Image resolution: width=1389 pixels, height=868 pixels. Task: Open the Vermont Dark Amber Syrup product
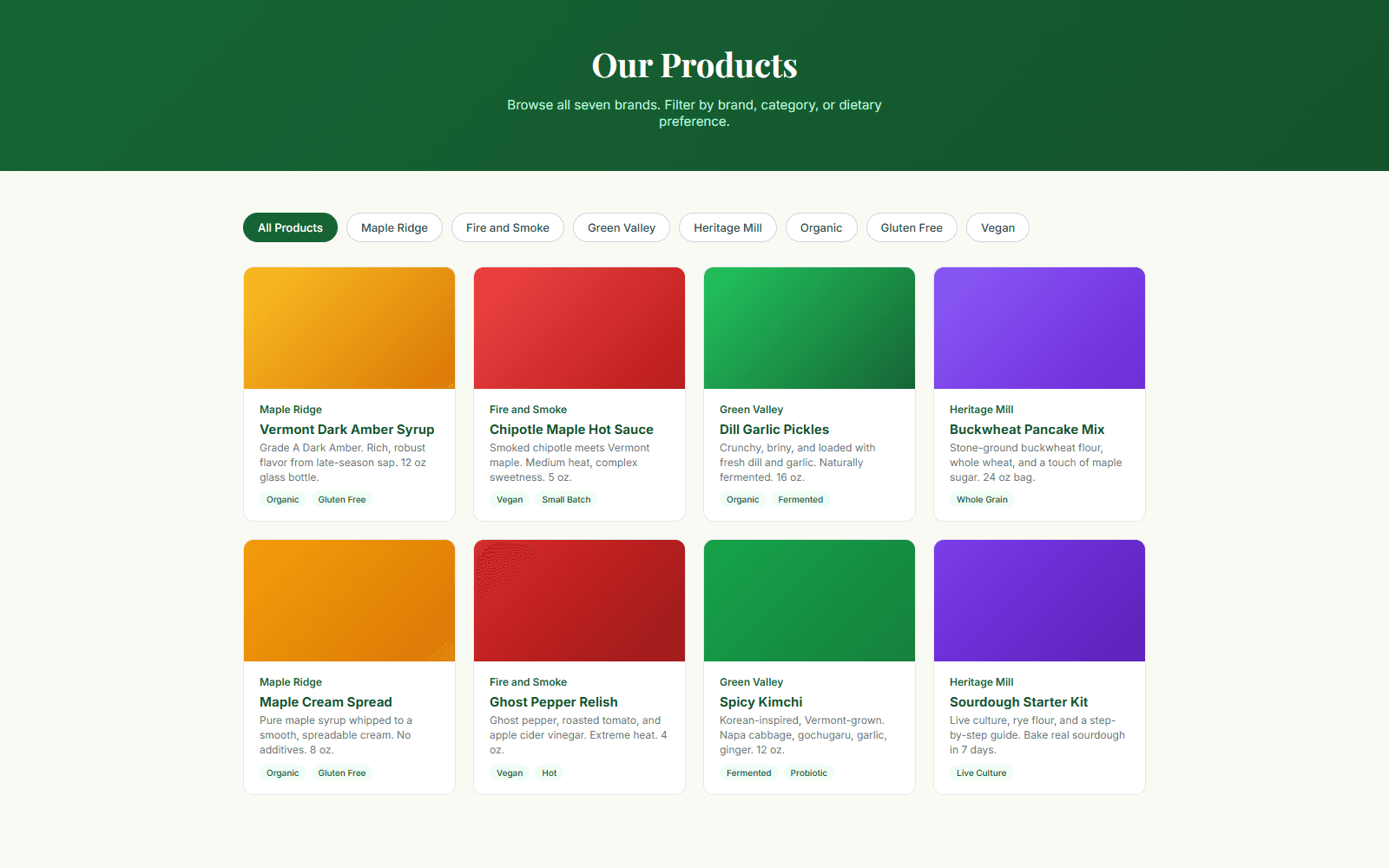[346, 429]
